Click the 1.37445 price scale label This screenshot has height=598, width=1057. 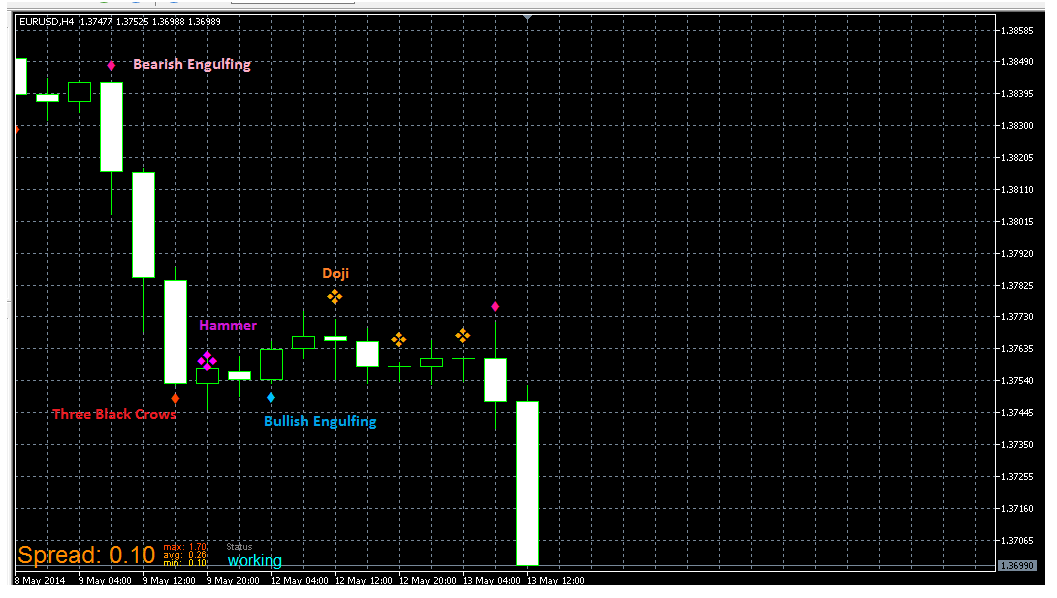pyautogui.click(x=1017, y=413)
